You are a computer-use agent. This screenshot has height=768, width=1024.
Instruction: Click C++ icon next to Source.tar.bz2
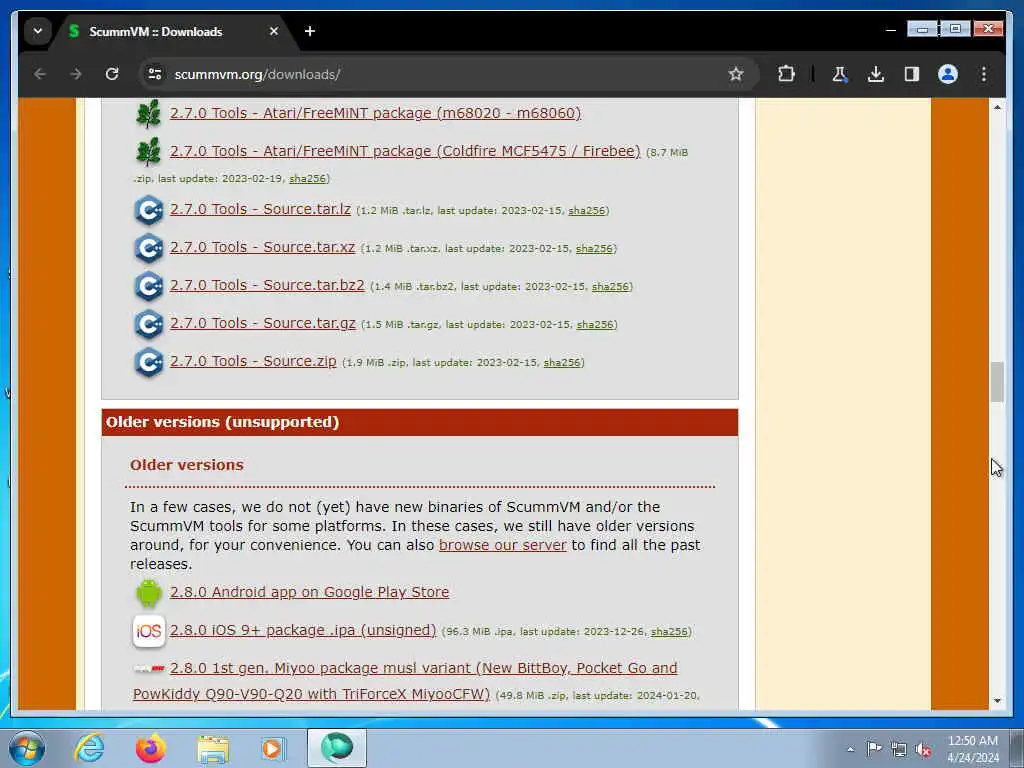click(148, 286)
